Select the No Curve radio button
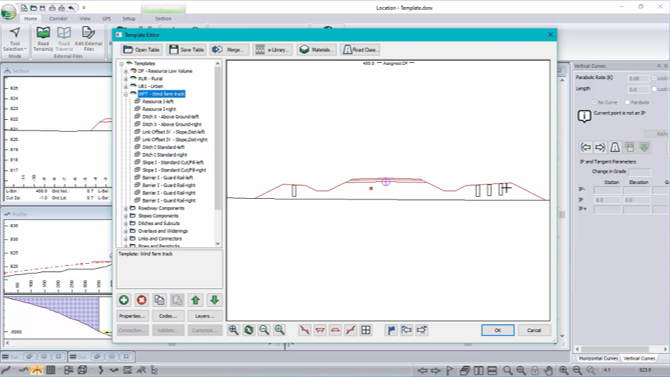Screen dimensions: 670x377 pos(594,102)
